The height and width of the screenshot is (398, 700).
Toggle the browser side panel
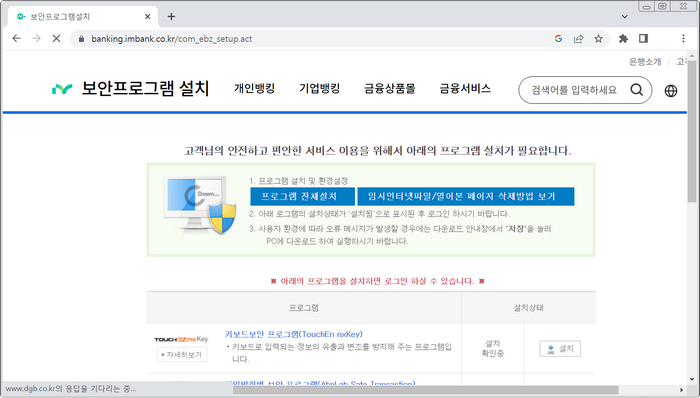tap(643, 39)
